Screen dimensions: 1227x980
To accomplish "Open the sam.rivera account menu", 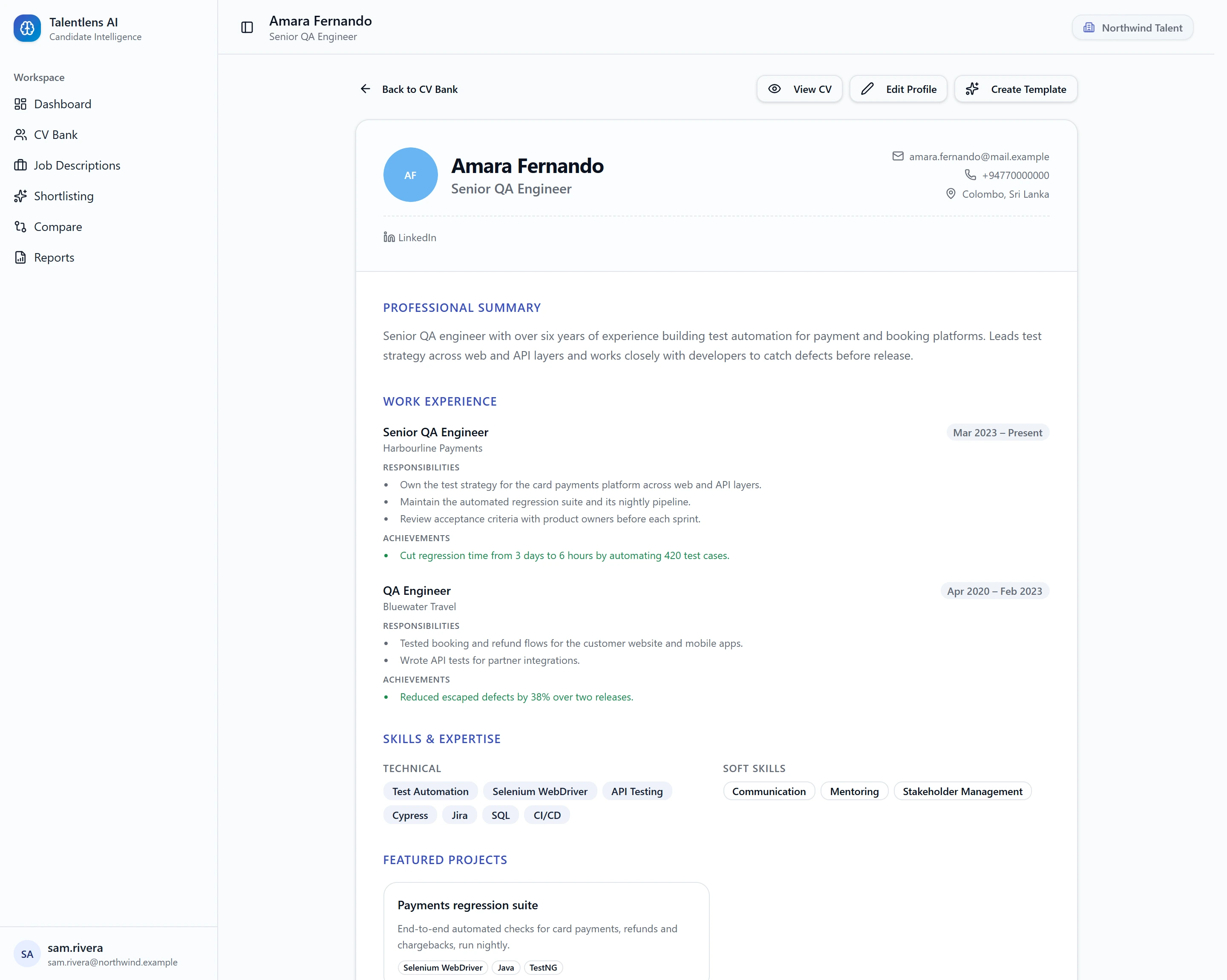I will 109,954.
